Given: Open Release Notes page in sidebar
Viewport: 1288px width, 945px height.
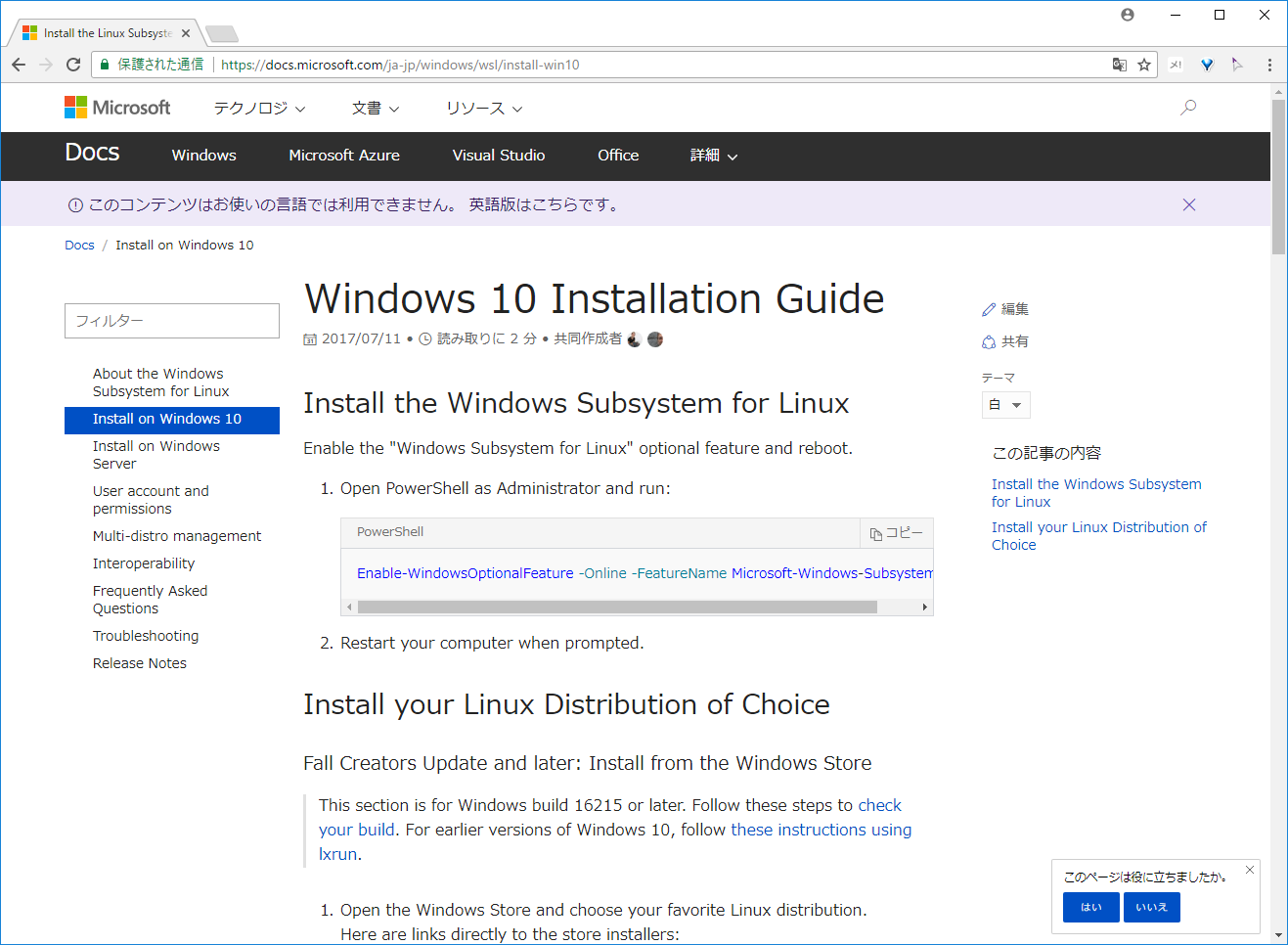Looking at the screenshot, I should [140, 663].
